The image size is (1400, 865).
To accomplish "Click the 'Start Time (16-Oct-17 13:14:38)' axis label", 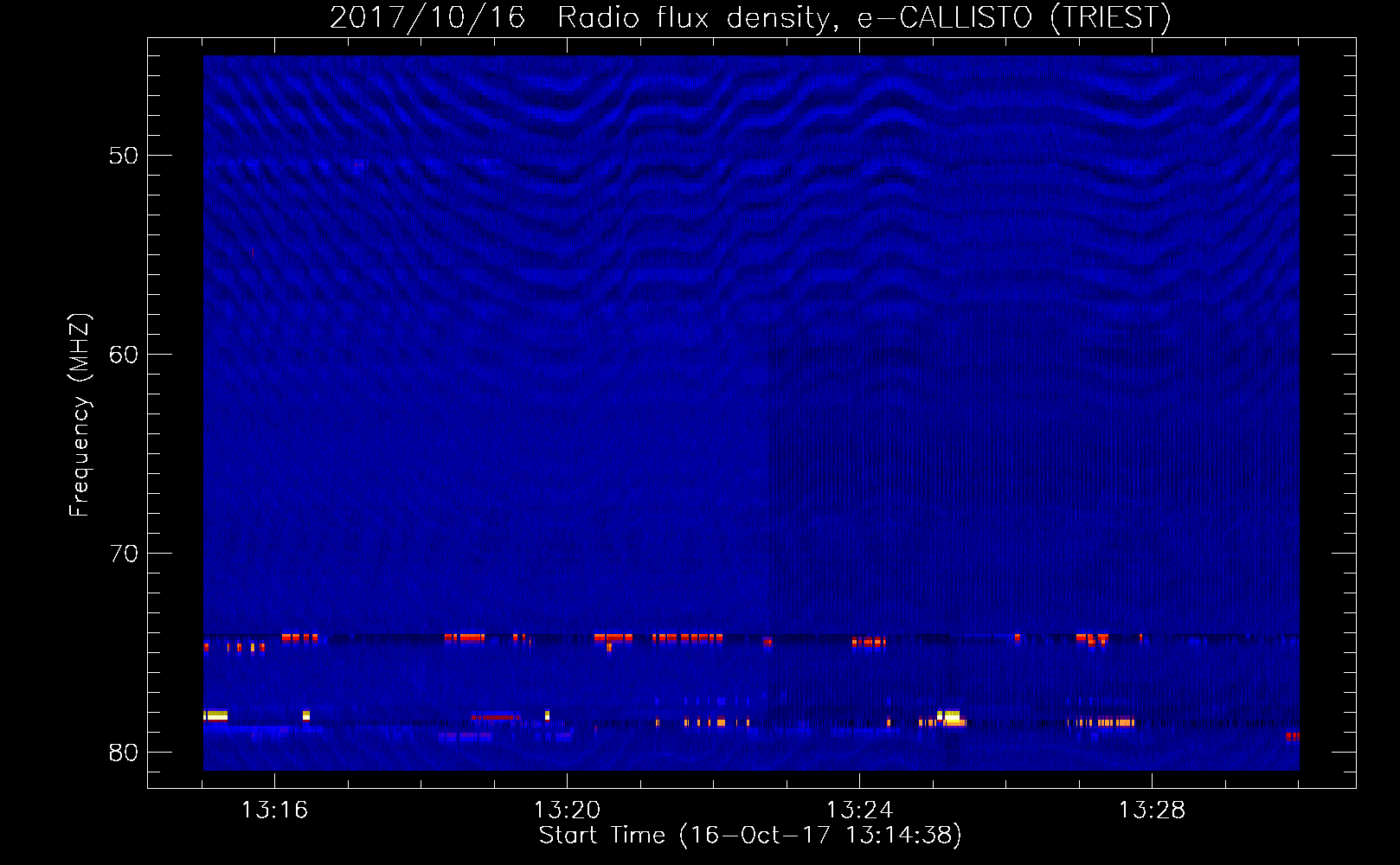I will click(750, 836).
